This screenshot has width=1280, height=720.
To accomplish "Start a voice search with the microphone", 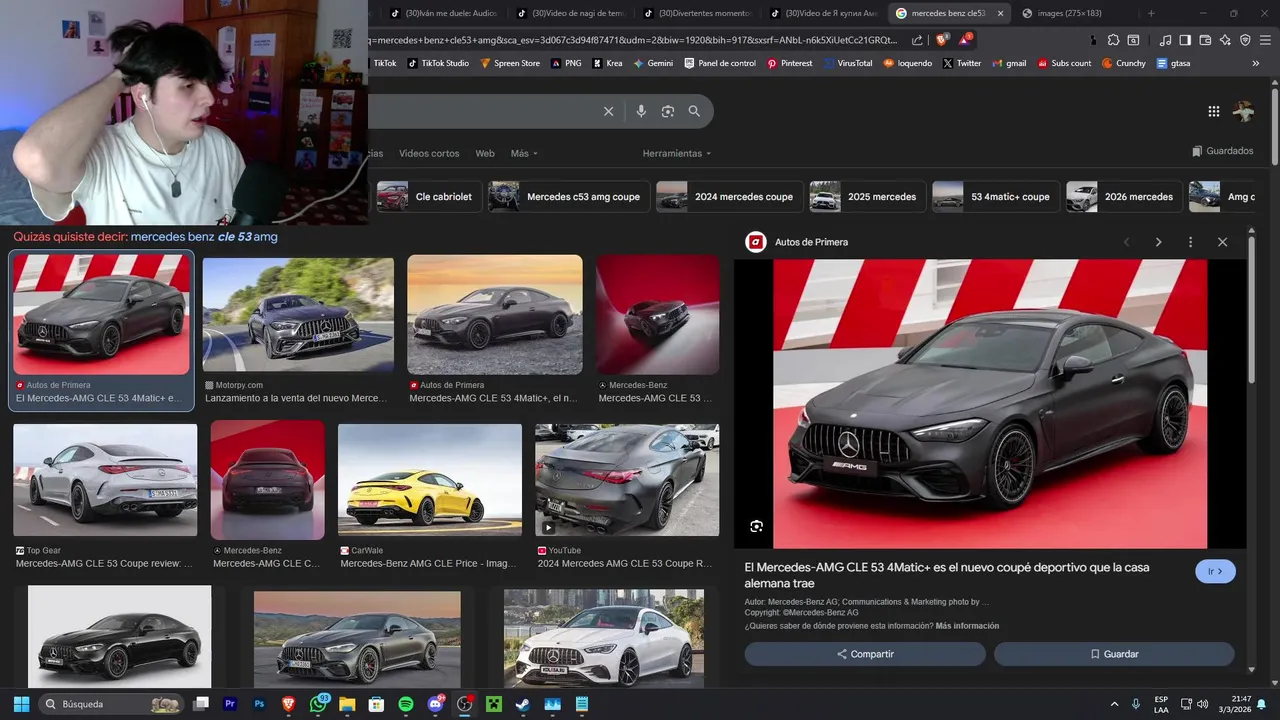I will tap(641, 111).
